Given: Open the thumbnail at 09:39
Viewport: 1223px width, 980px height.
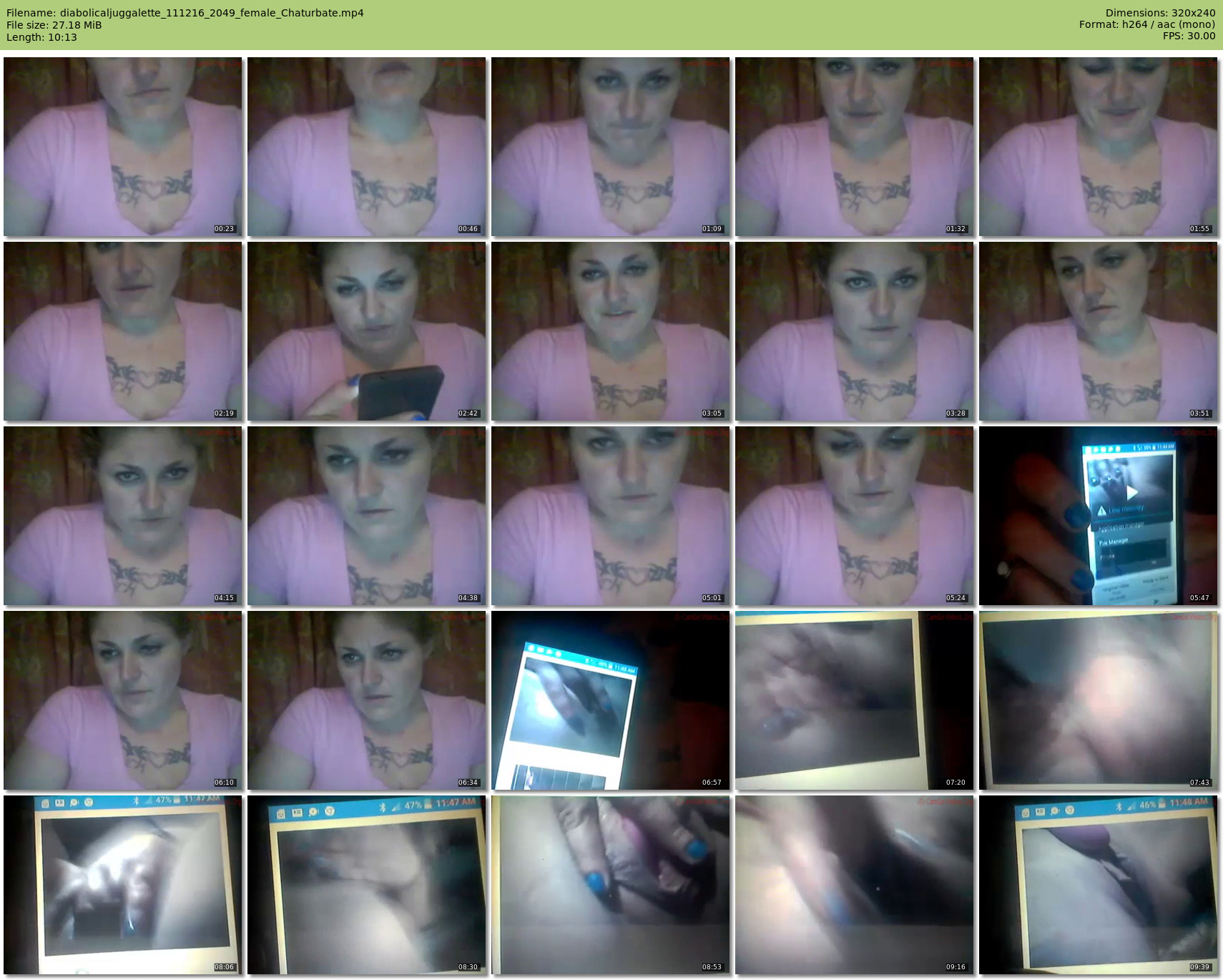Looking at the screenshot, I should point(1099,885).
